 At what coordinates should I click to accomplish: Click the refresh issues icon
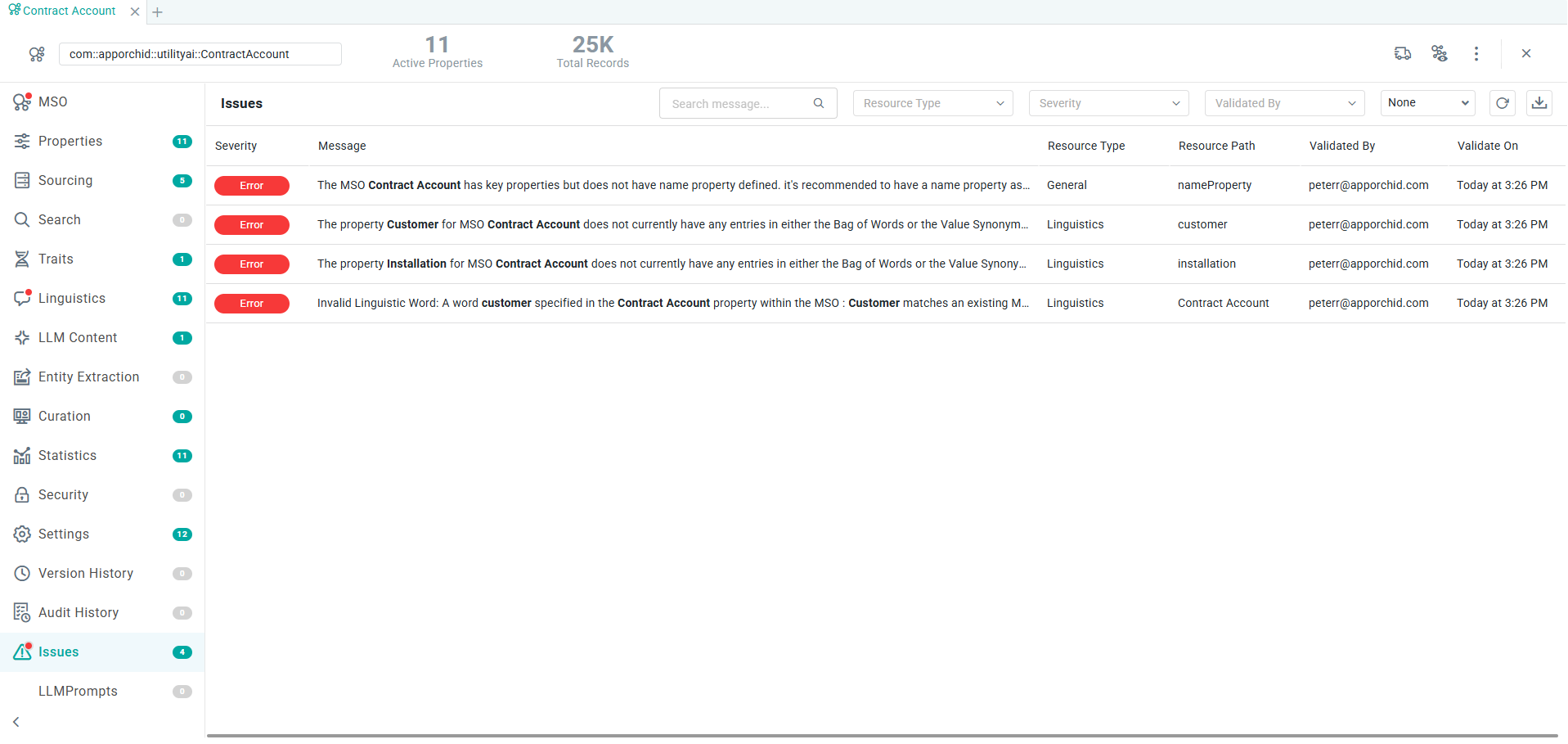click(1502, 103)
